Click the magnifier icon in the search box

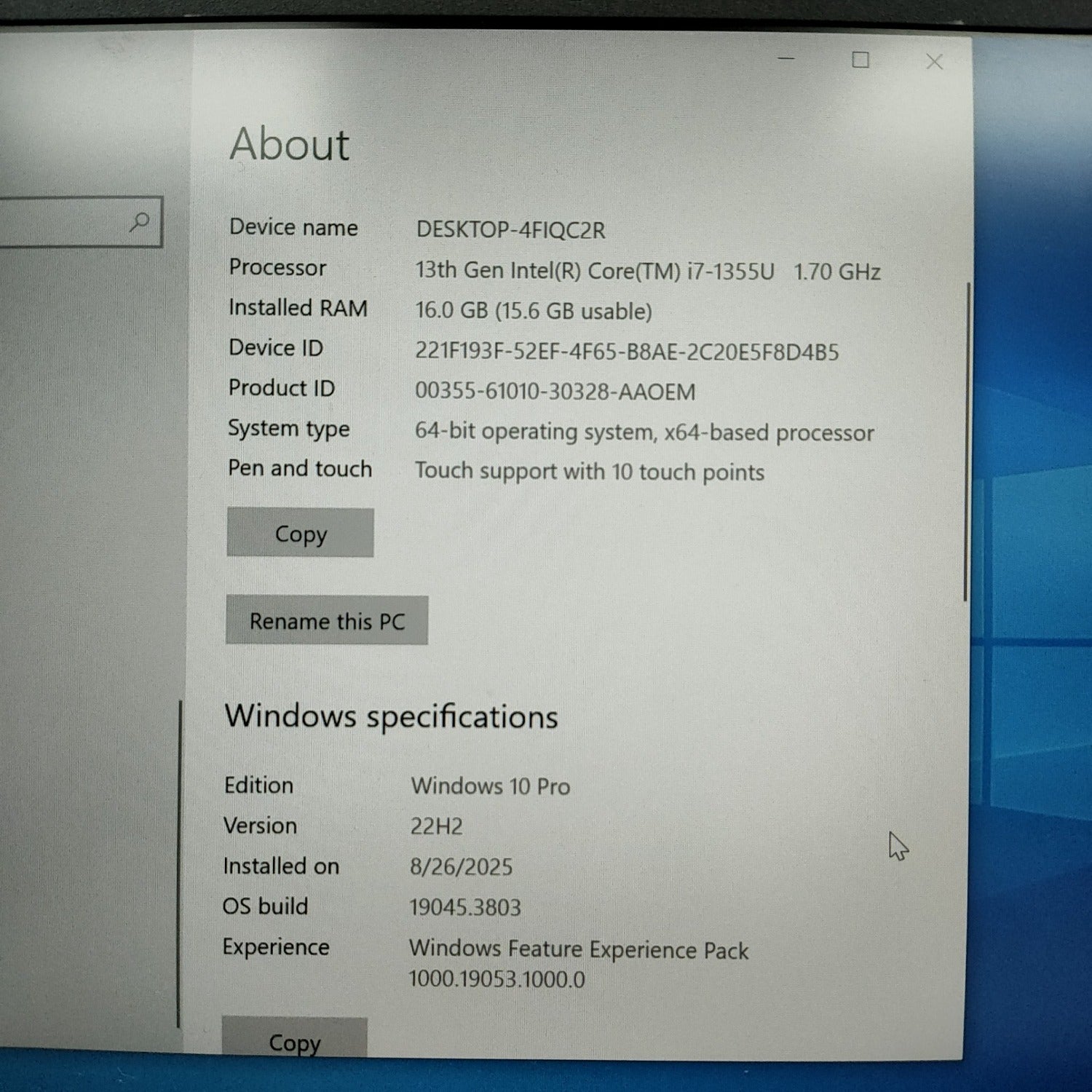click(139, 221)
